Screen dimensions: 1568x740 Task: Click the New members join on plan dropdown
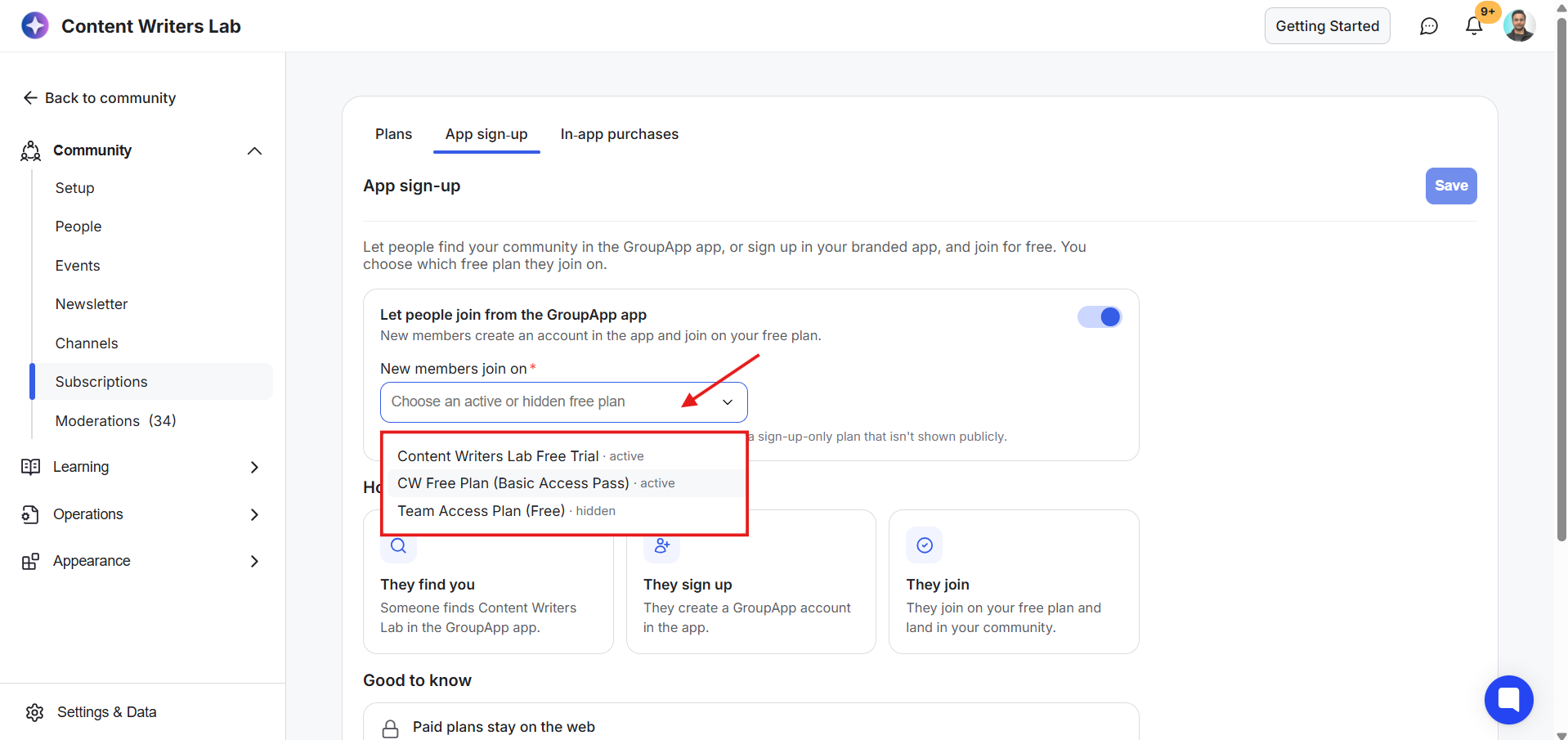tap(564, 402)
